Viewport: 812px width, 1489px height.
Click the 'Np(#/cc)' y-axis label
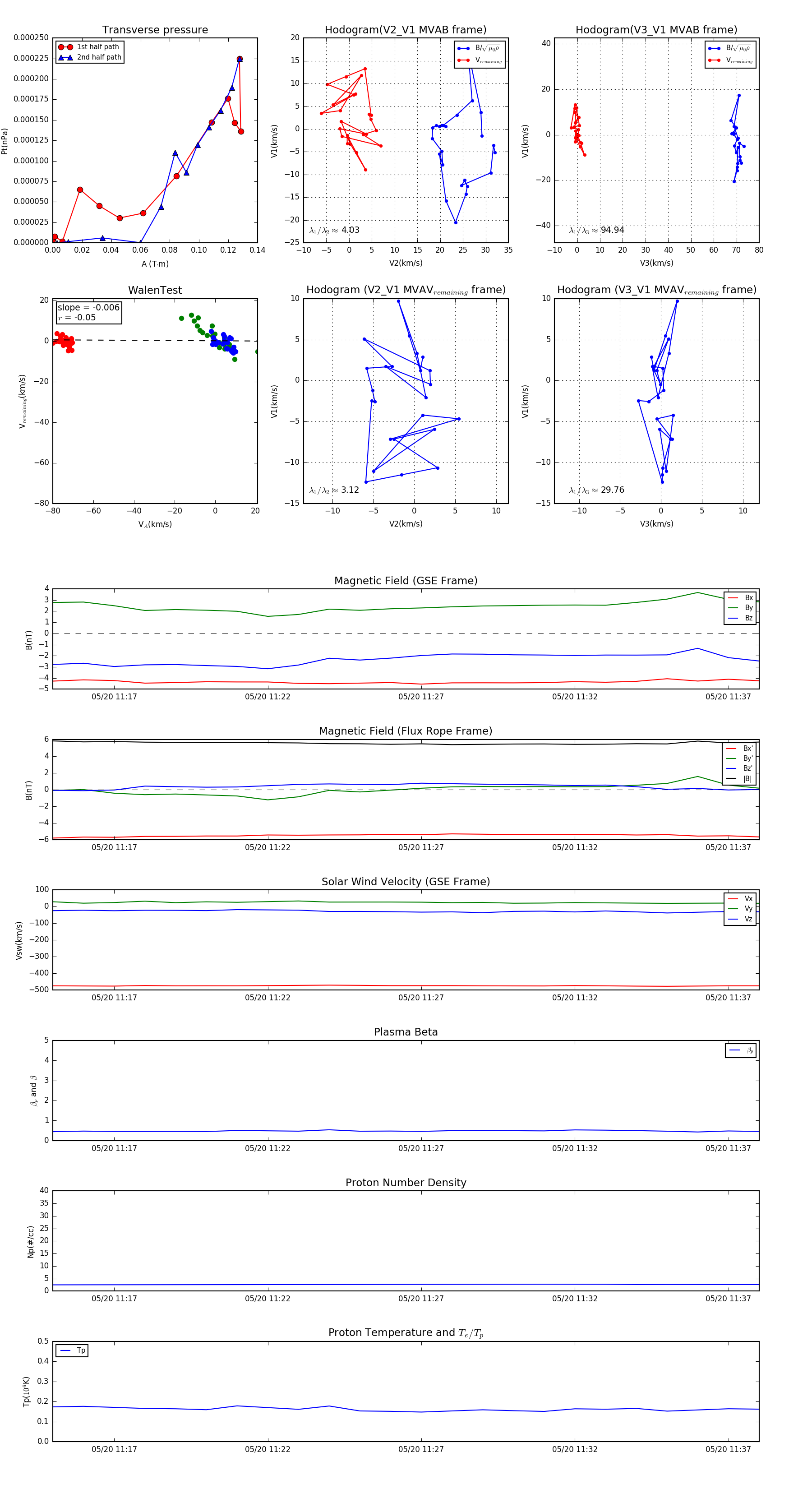point(31,1241)
